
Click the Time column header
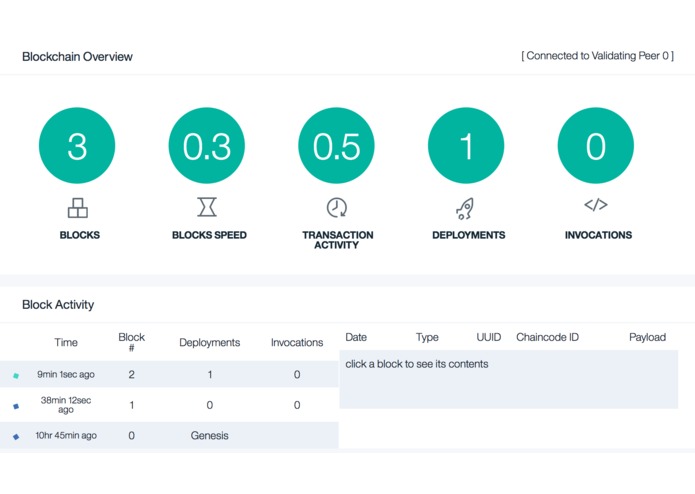(x=66, y=342)
